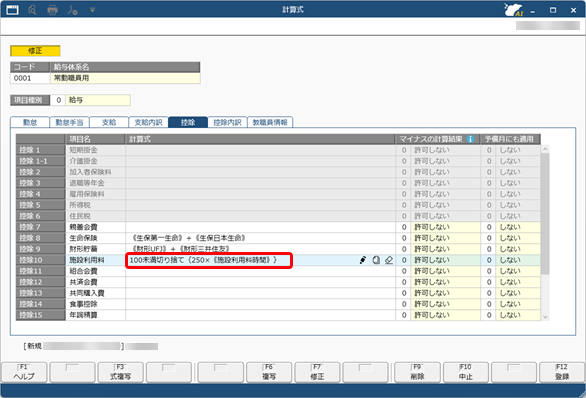The width and height of the screenshot is (586, 398).
Task: Click the pencil edit icon in 控除10 row
Action: point(363,260)
